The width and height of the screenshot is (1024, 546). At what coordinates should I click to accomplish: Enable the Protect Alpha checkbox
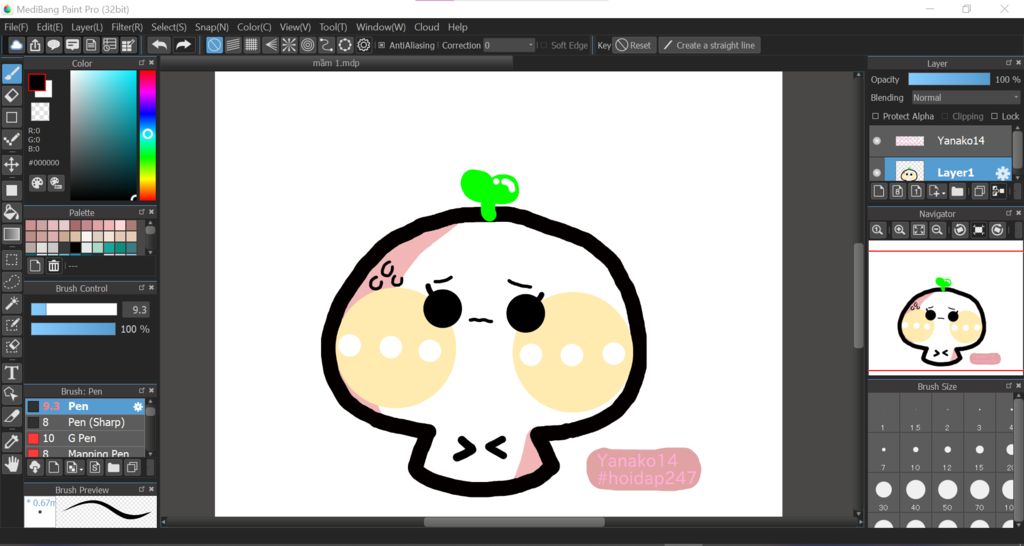click(x=876, y=116)
